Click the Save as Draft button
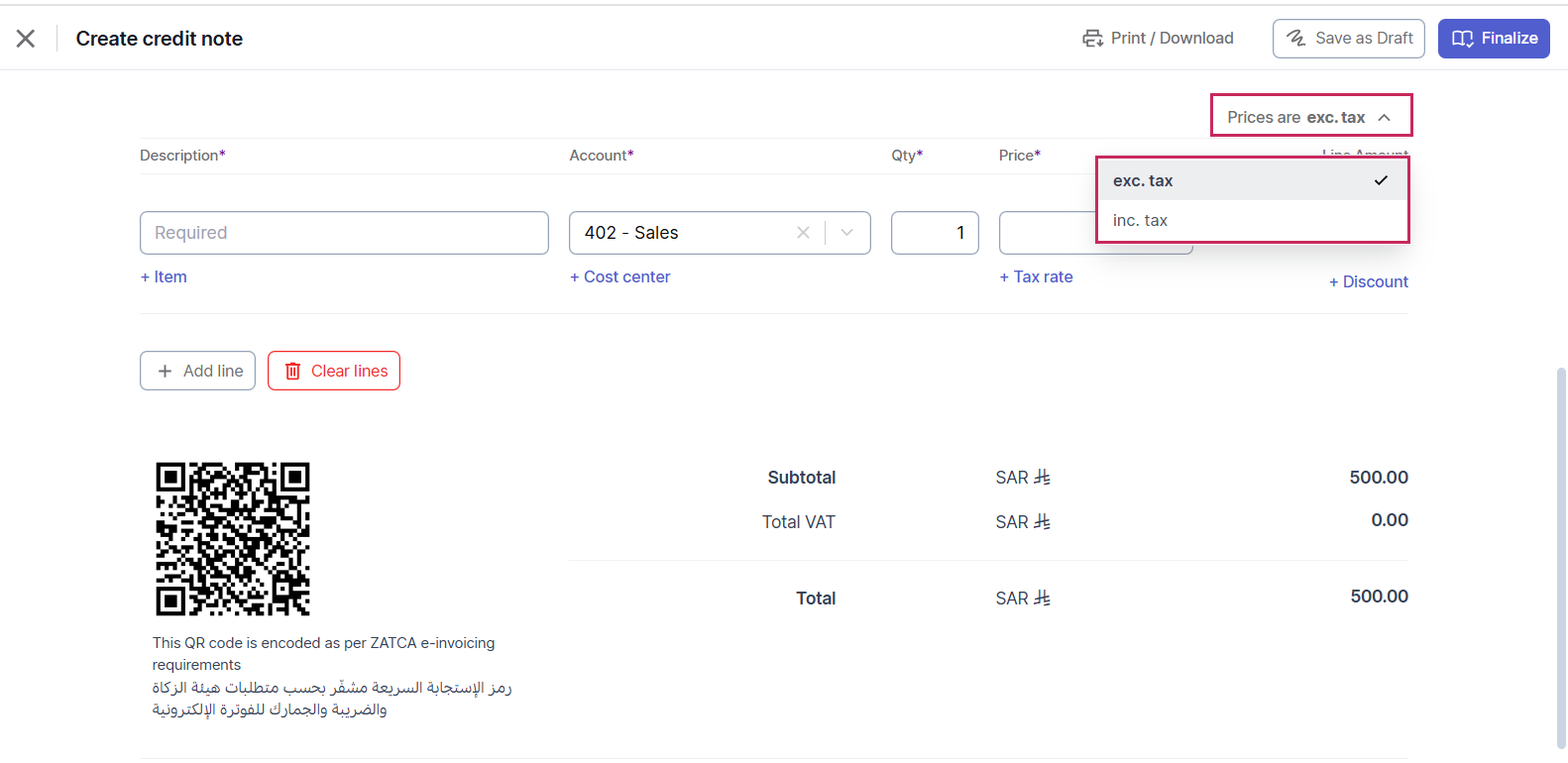The height and width of the screenshot is (763, 1568). [1348, 39]
